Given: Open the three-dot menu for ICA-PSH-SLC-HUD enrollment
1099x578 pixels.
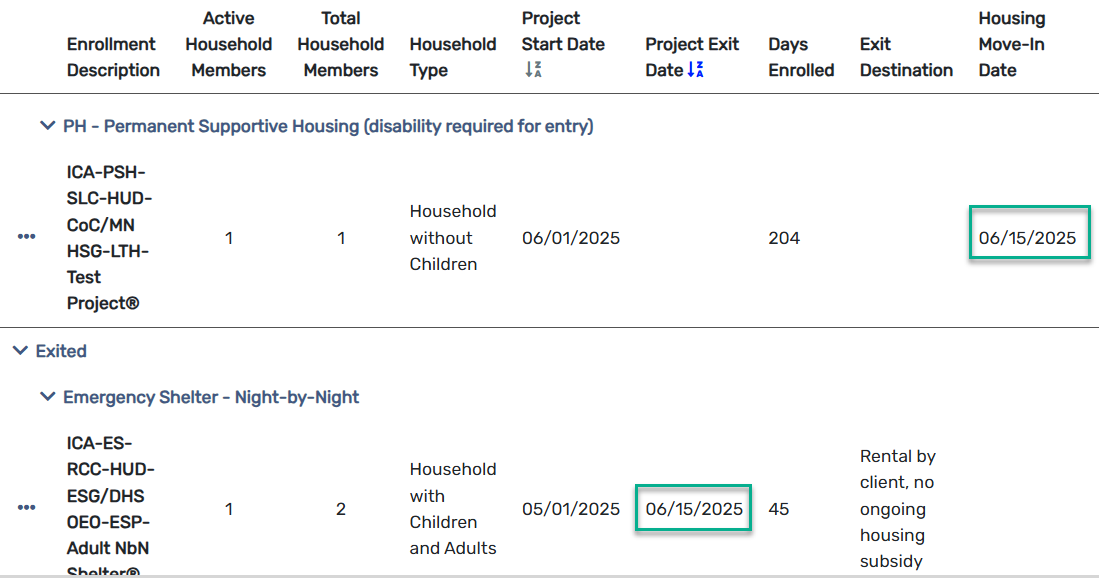Looking at the screenshot, I should point(27,237).
